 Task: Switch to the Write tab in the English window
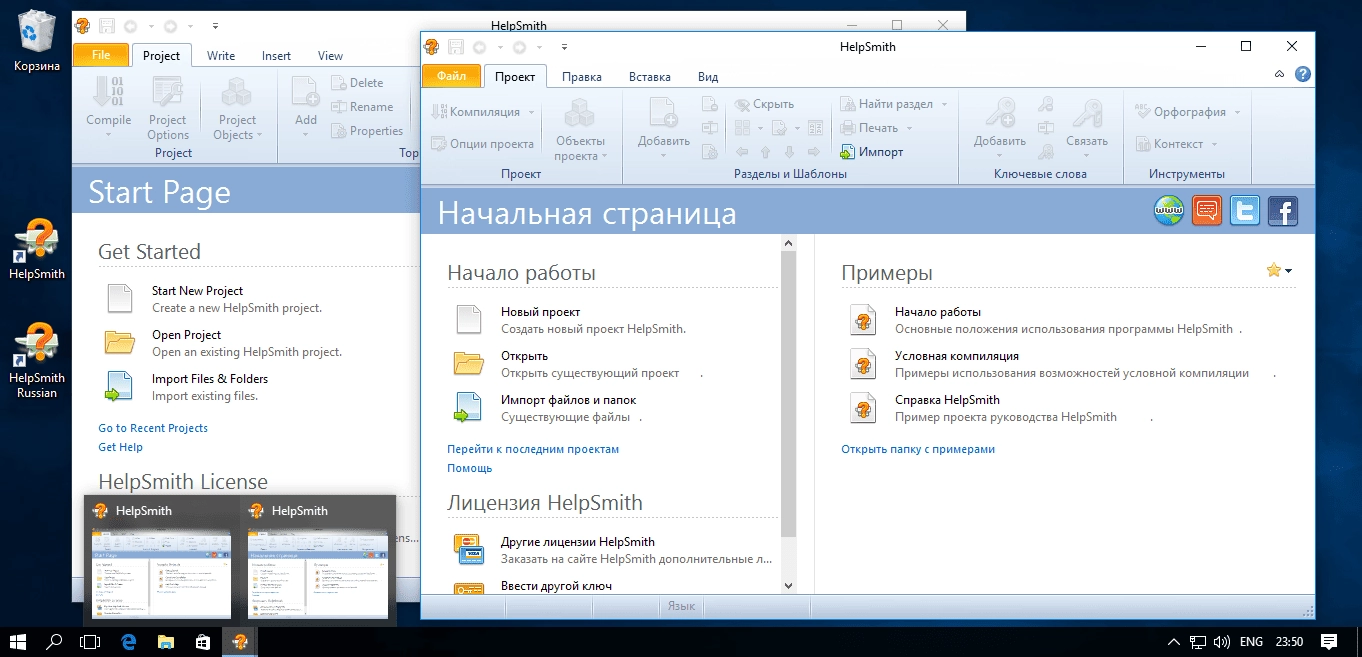221,56
